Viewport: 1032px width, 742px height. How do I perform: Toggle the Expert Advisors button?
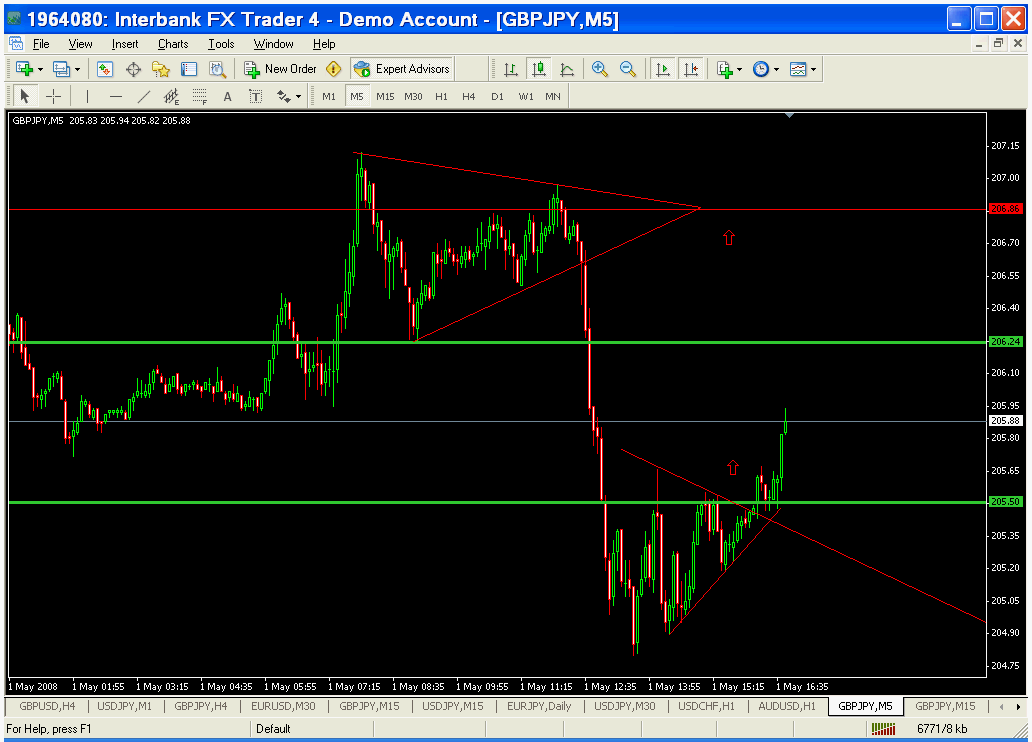point(402,69)
